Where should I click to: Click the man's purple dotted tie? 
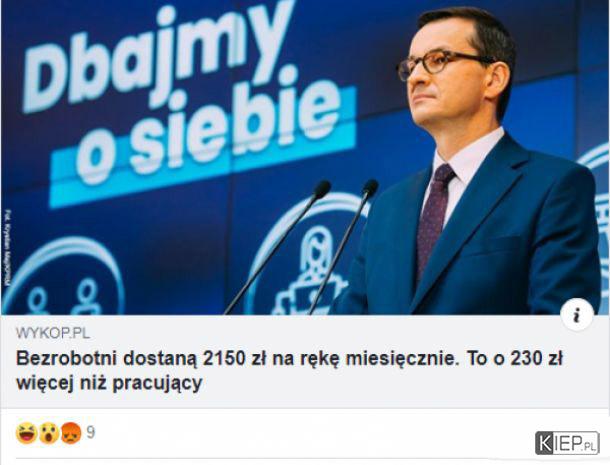click(434, 218)
